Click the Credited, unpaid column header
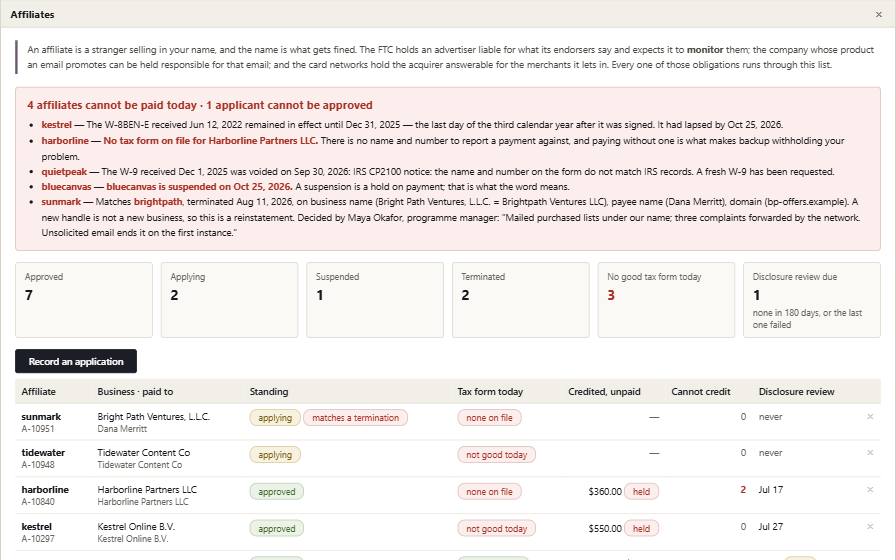The image size is (896, 560). 604,391
